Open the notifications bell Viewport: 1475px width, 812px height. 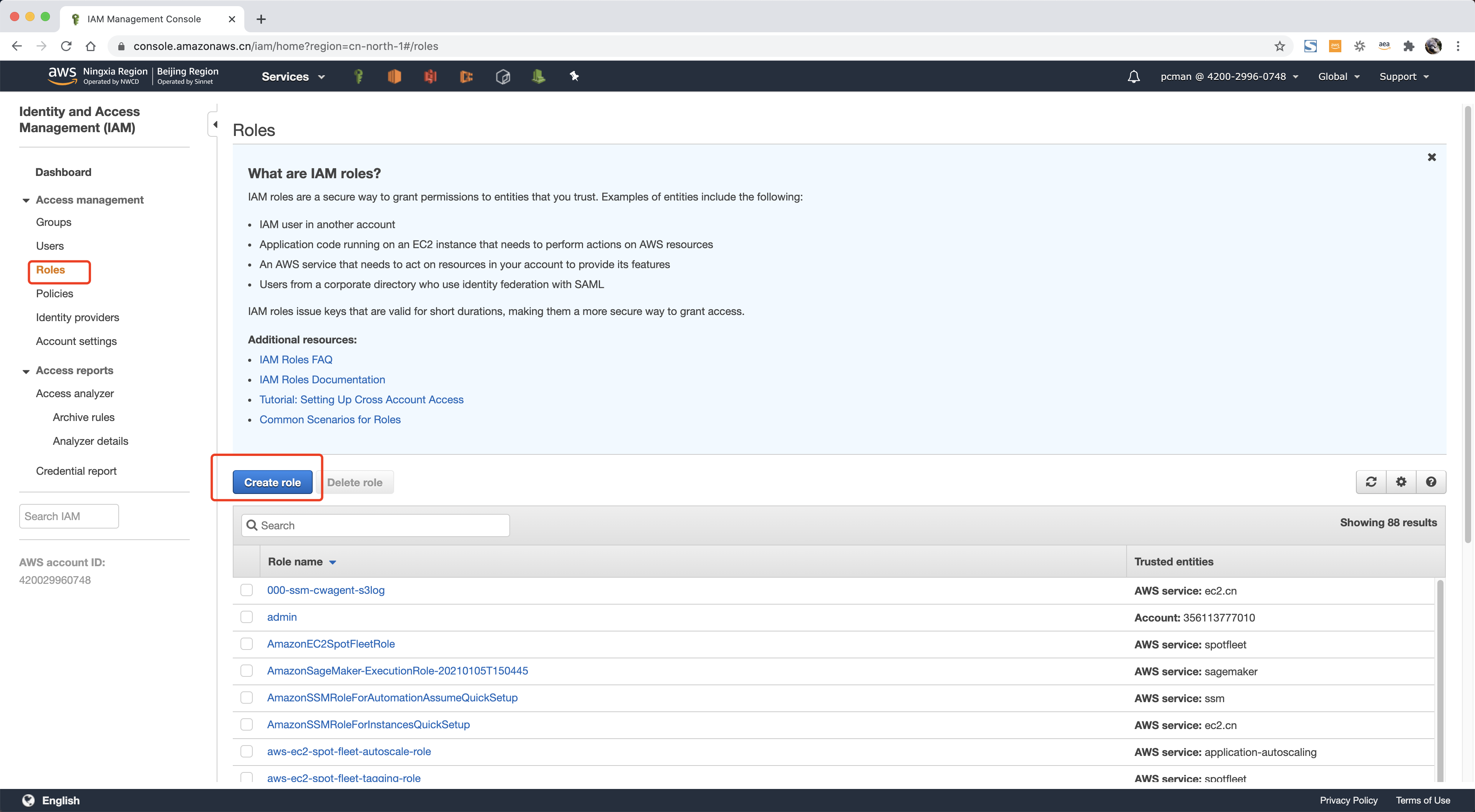click(1134, 76)
